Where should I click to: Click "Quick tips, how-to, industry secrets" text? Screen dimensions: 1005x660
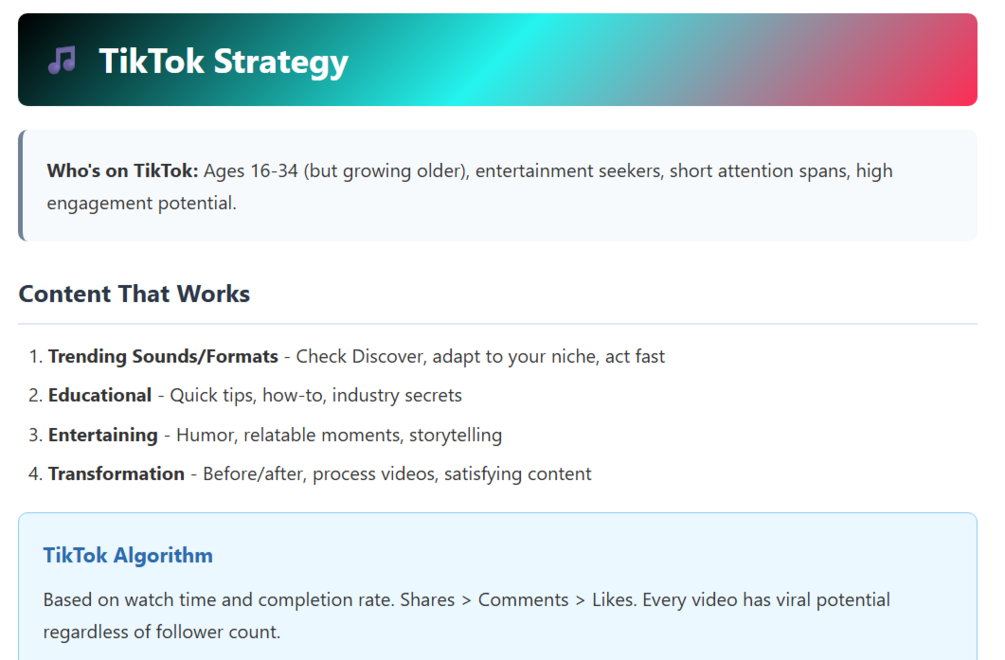316,396
